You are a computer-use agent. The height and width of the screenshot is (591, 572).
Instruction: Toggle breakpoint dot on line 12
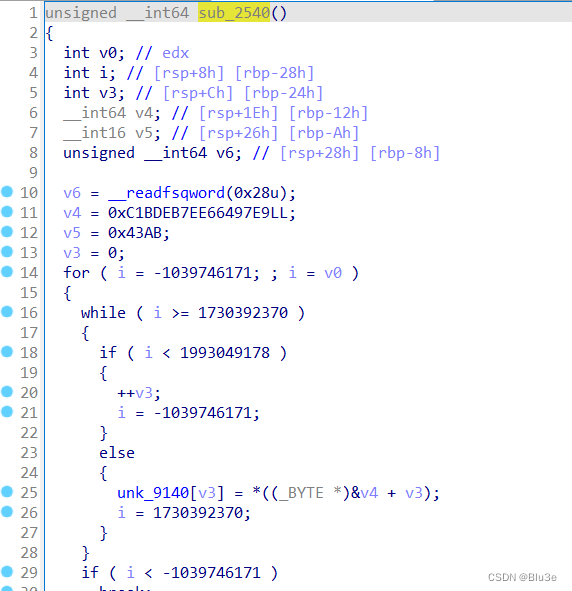pyautogui.click(x=7, y=232)
